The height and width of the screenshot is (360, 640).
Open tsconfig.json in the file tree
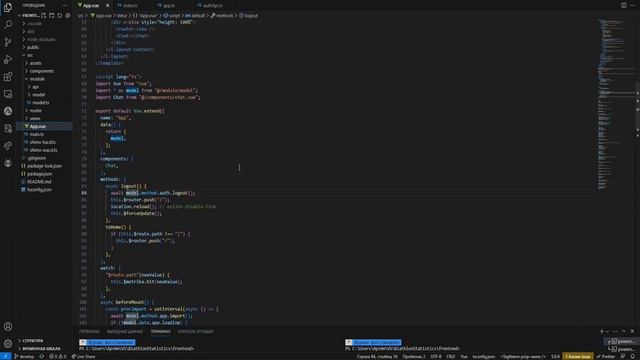(45, 190)
